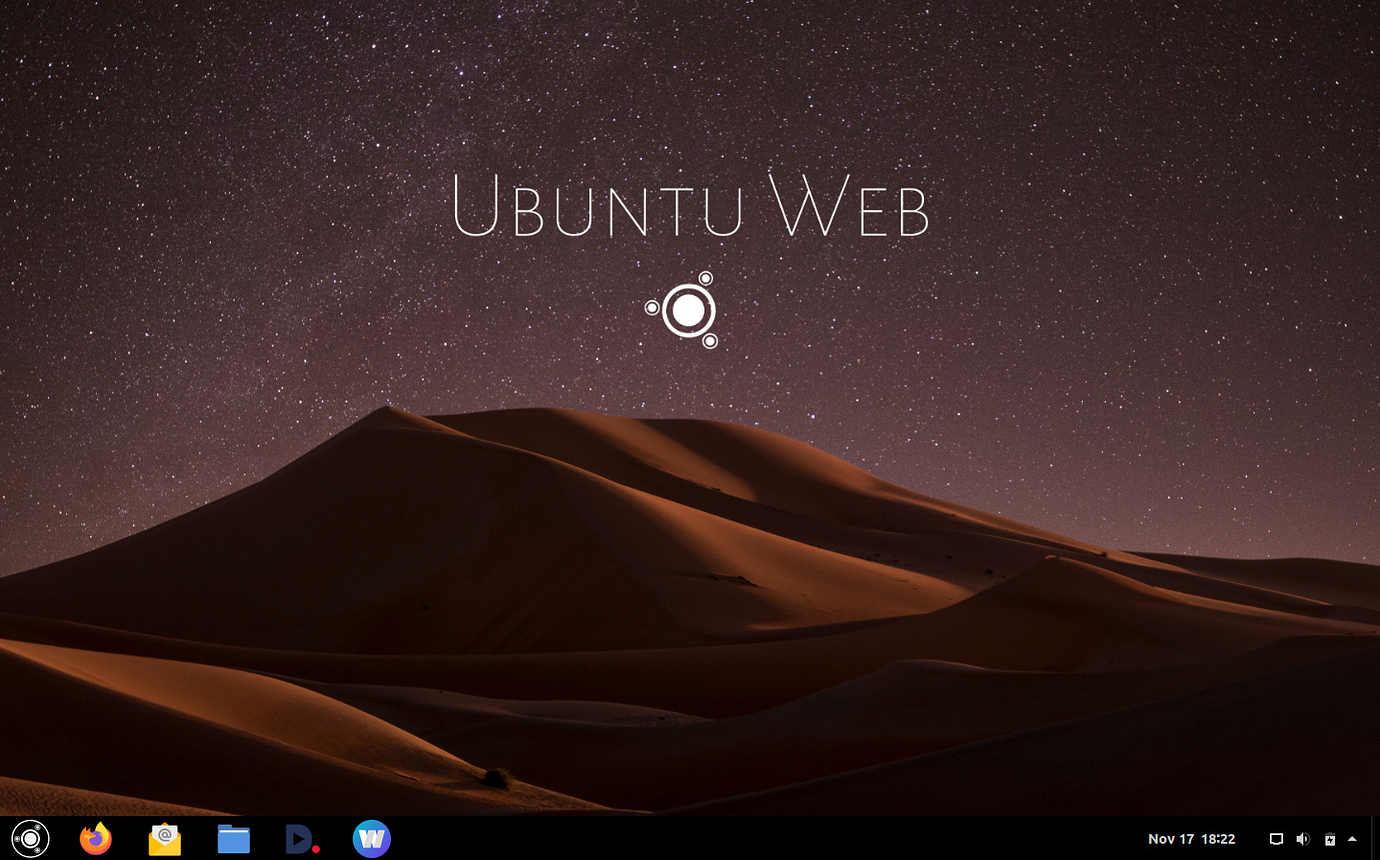Toggle screen mirroring via the display icon
Screen dimensions: 1380x860
1276,839
